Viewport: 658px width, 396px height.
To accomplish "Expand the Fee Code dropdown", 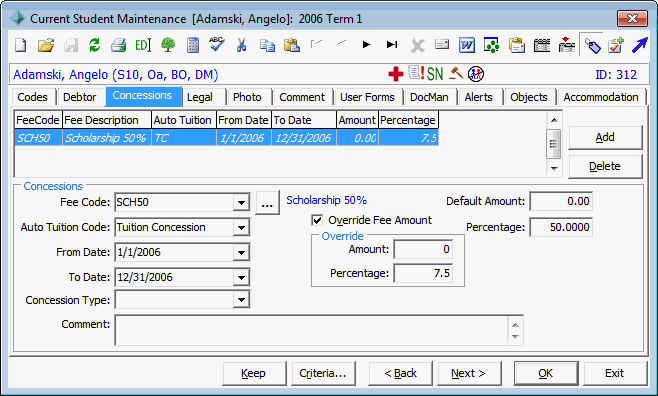I will [x=241, y=203].
